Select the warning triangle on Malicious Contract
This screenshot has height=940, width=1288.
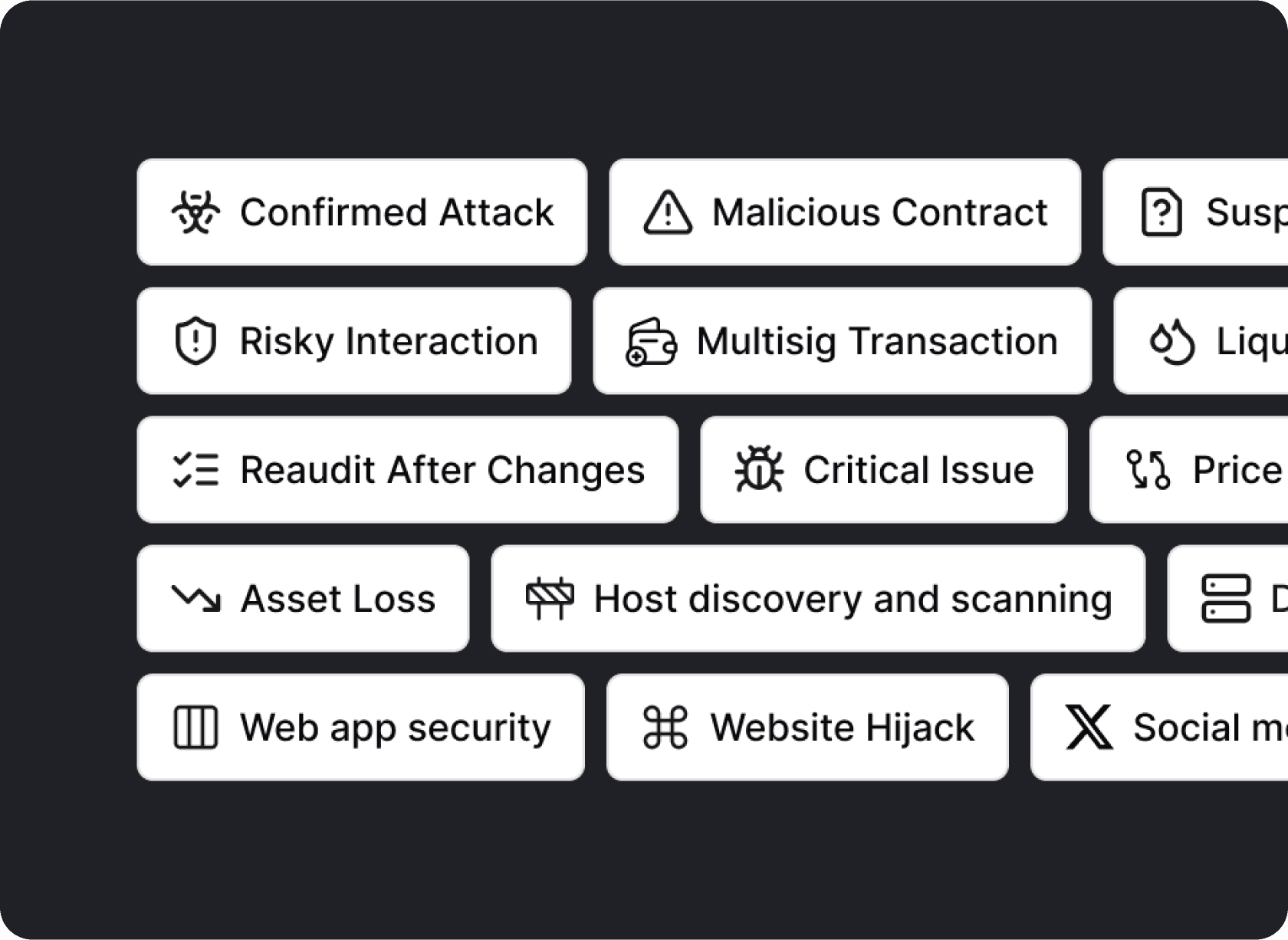point(669,213)
